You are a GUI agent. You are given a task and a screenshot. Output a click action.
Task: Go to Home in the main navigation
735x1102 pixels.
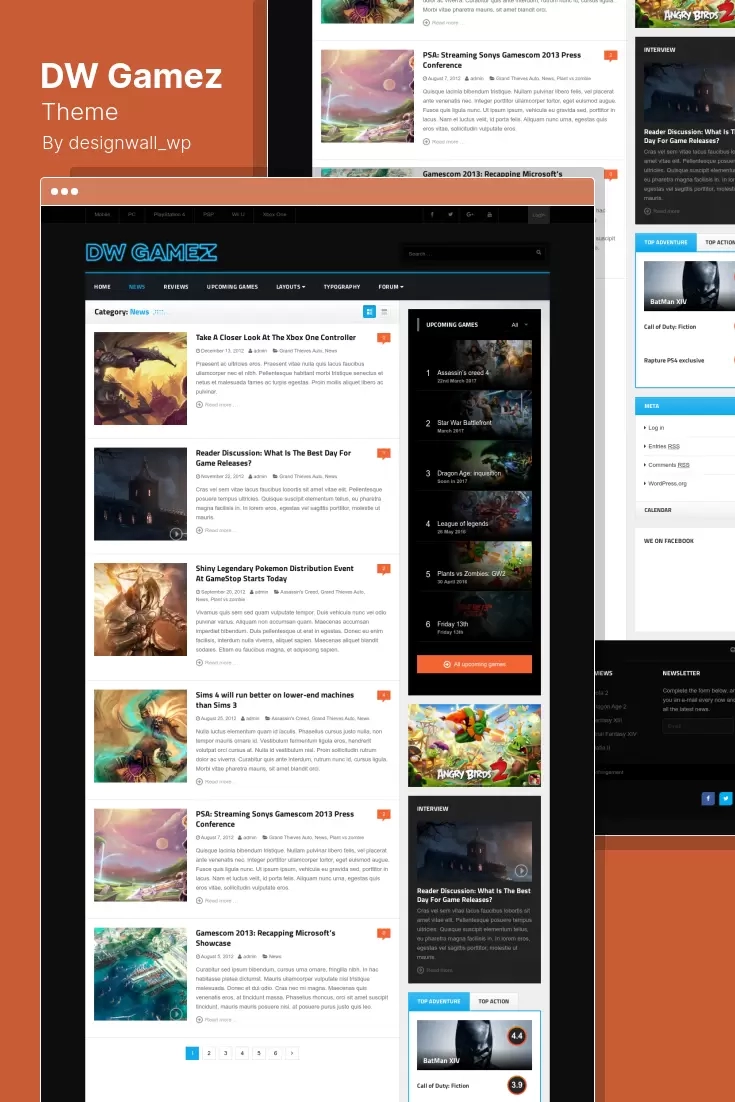102,287
